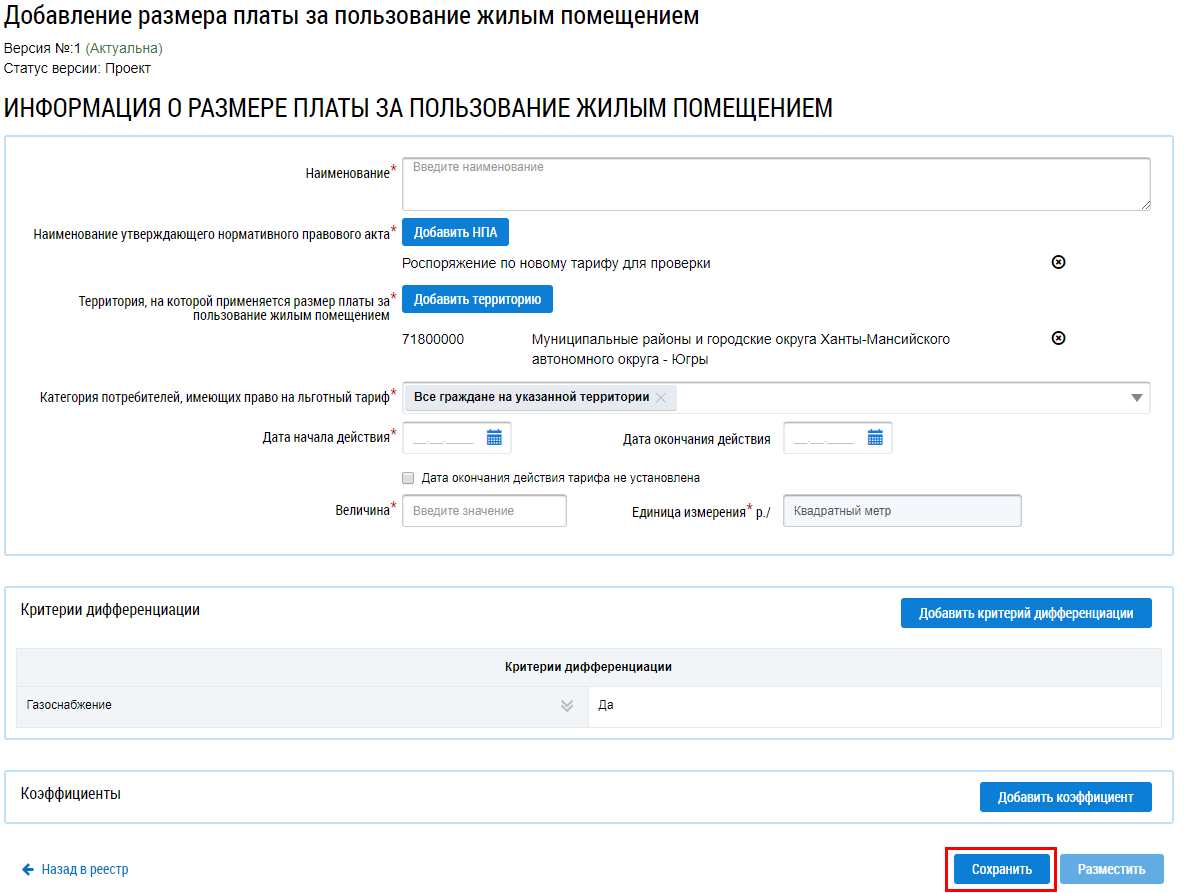This screenshot has height=893, width=1184.
Task: Go back via Назад в реестр link
Action: click(x=85, y=869)
